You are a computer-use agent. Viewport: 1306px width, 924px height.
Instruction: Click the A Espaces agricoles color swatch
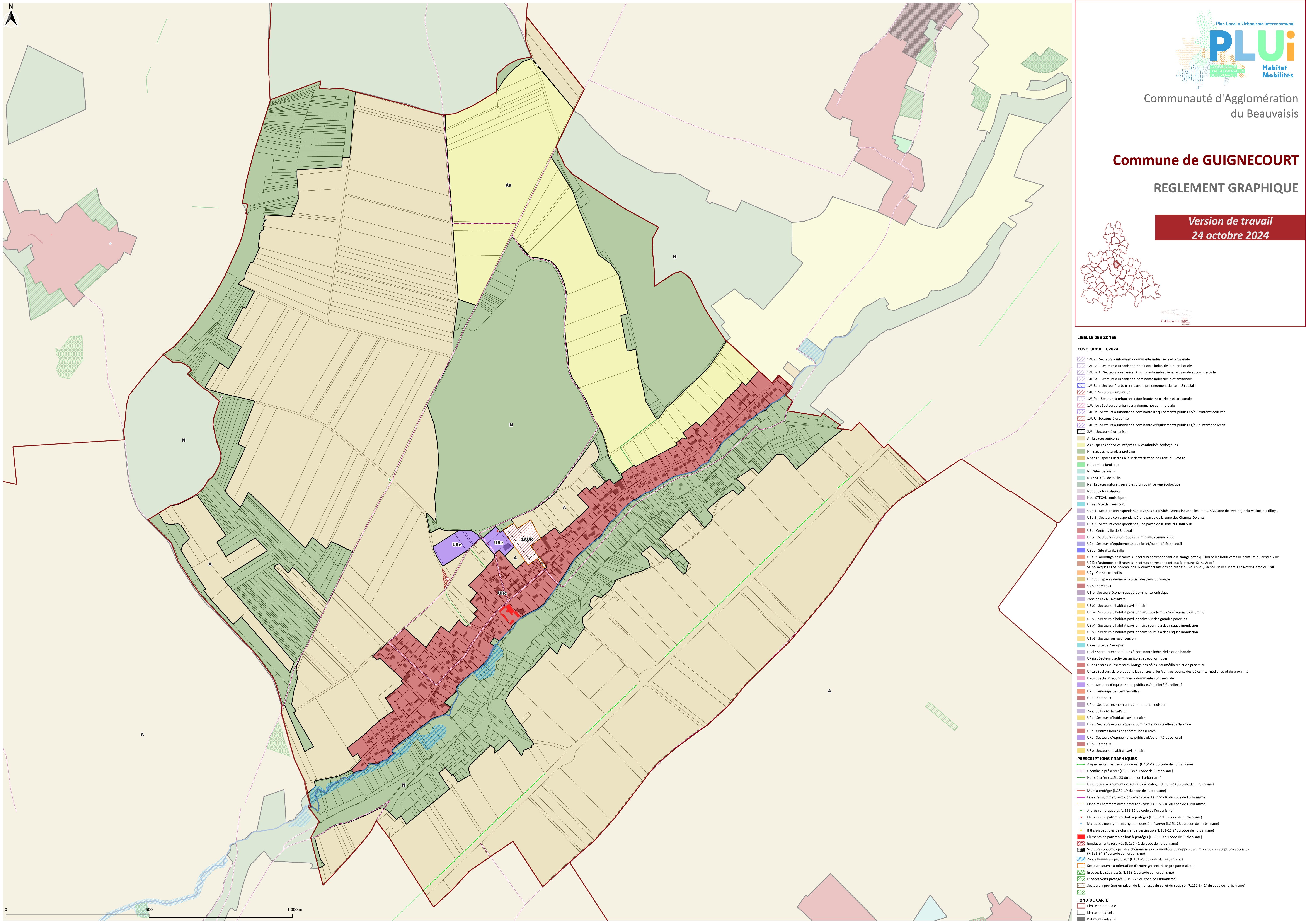(x=1081, y=439)
